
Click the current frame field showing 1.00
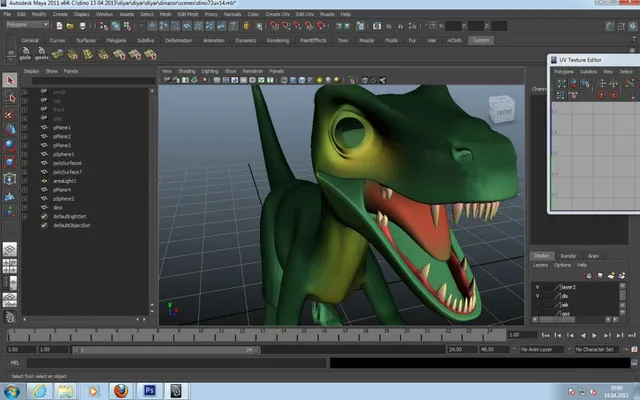(522, 335)
